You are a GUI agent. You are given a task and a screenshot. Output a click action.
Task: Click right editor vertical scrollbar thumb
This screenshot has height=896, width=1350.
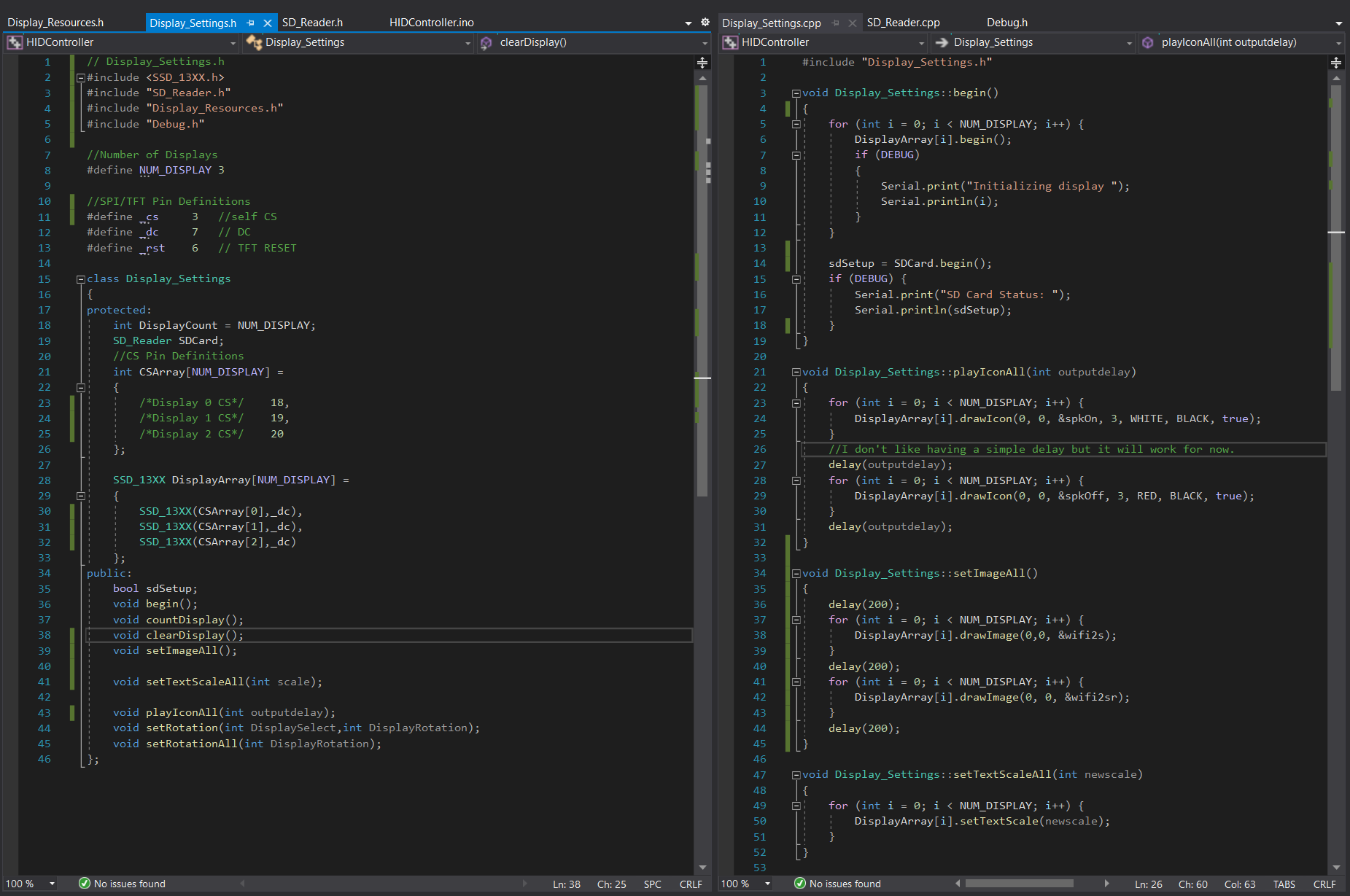(1336, 238)
